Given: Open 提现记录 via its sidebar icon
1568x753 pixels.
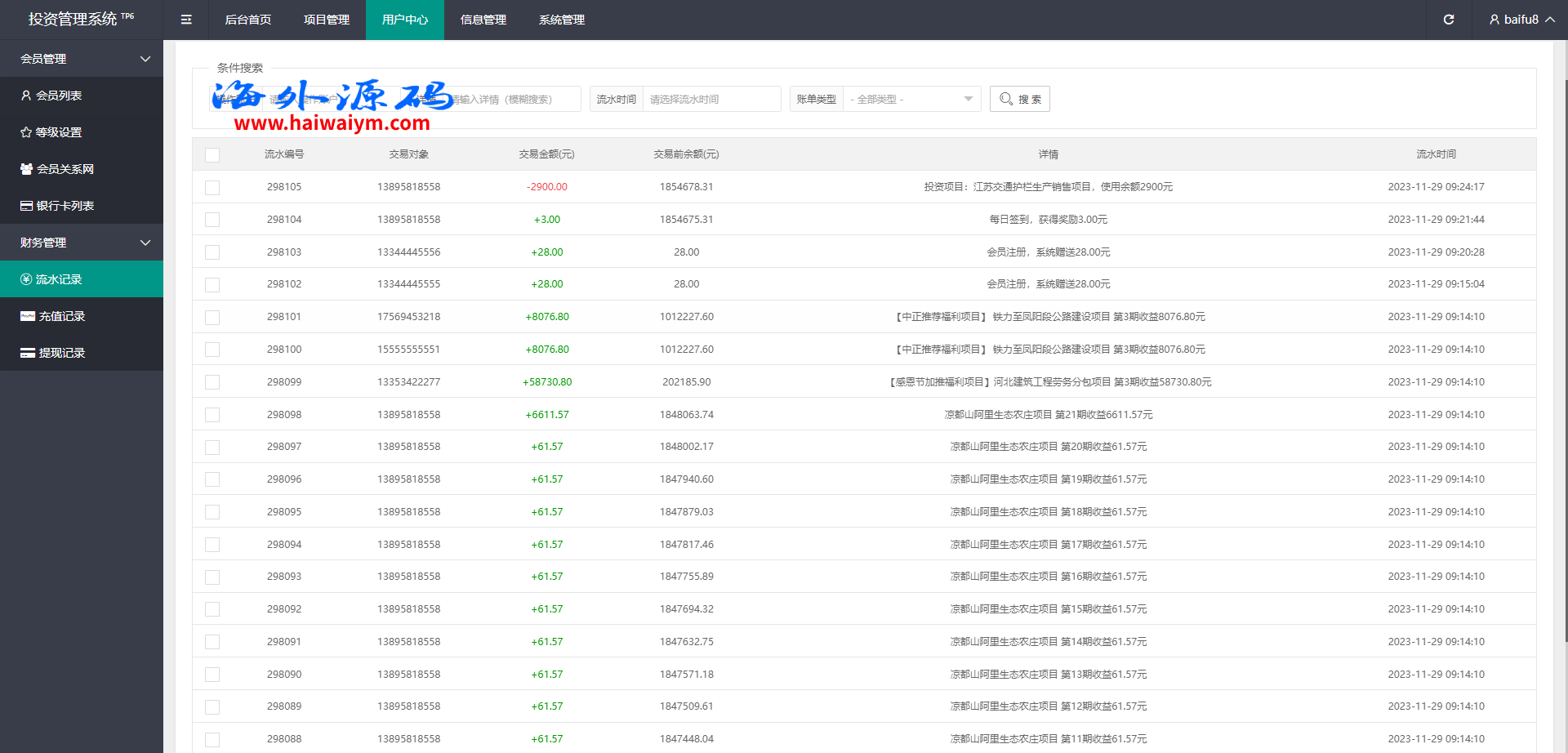Looking at the screenshot, I should [27, 353].
